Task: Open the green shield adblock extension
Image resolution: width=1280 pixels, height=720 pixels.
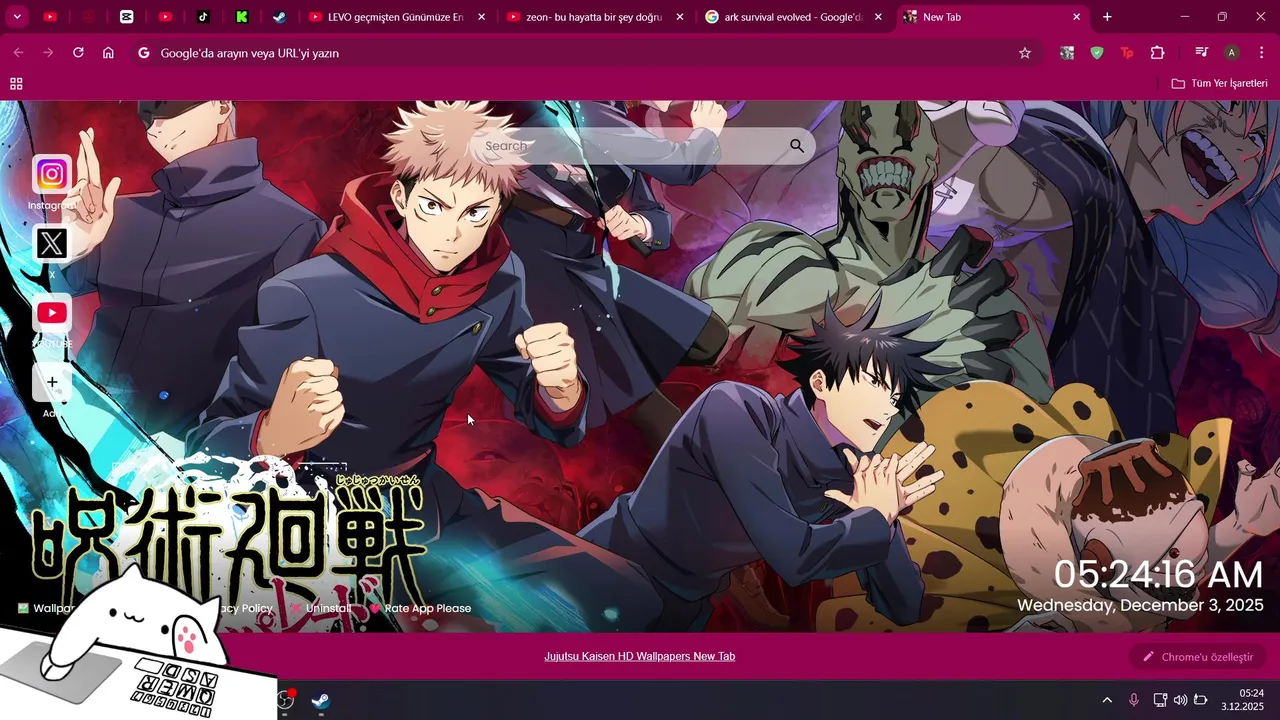Action: [x=1097, y=53]
